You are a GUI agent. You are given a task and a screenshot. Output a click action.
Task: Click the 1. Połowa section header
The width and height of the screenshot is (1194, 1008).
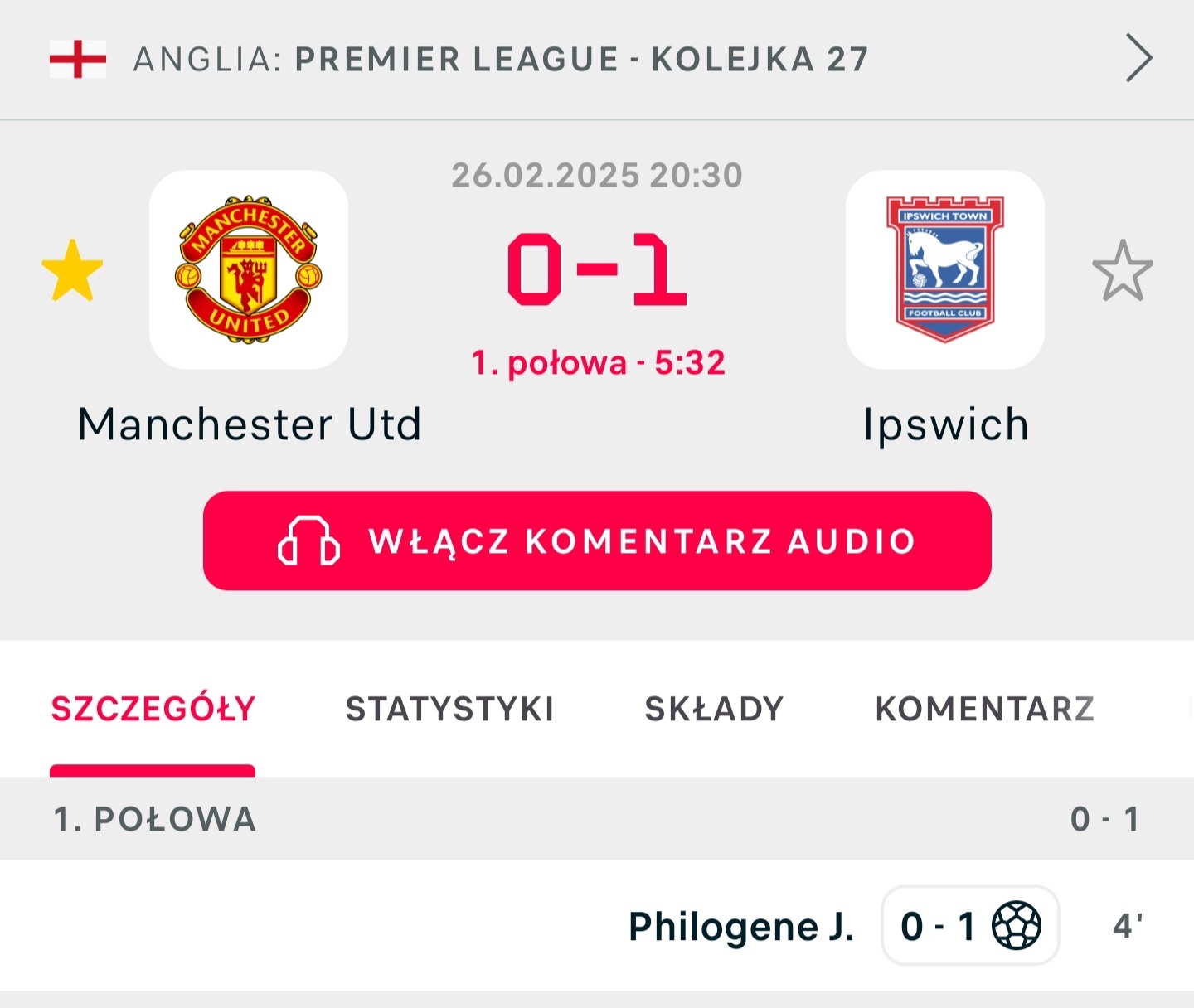coord(155,819)
